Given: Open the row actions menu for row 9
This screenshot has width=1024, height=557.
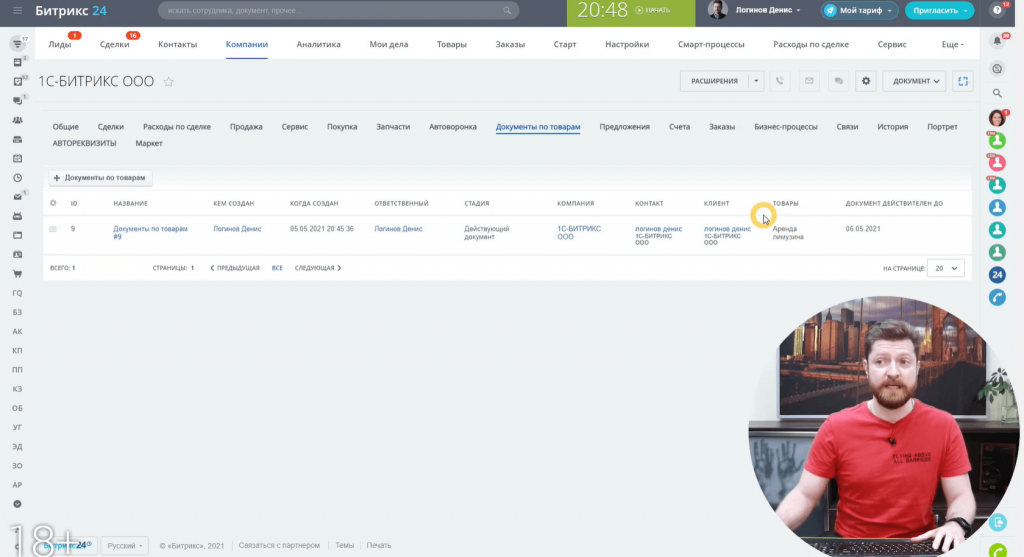Looking at the screenshot, I should 53,229.
